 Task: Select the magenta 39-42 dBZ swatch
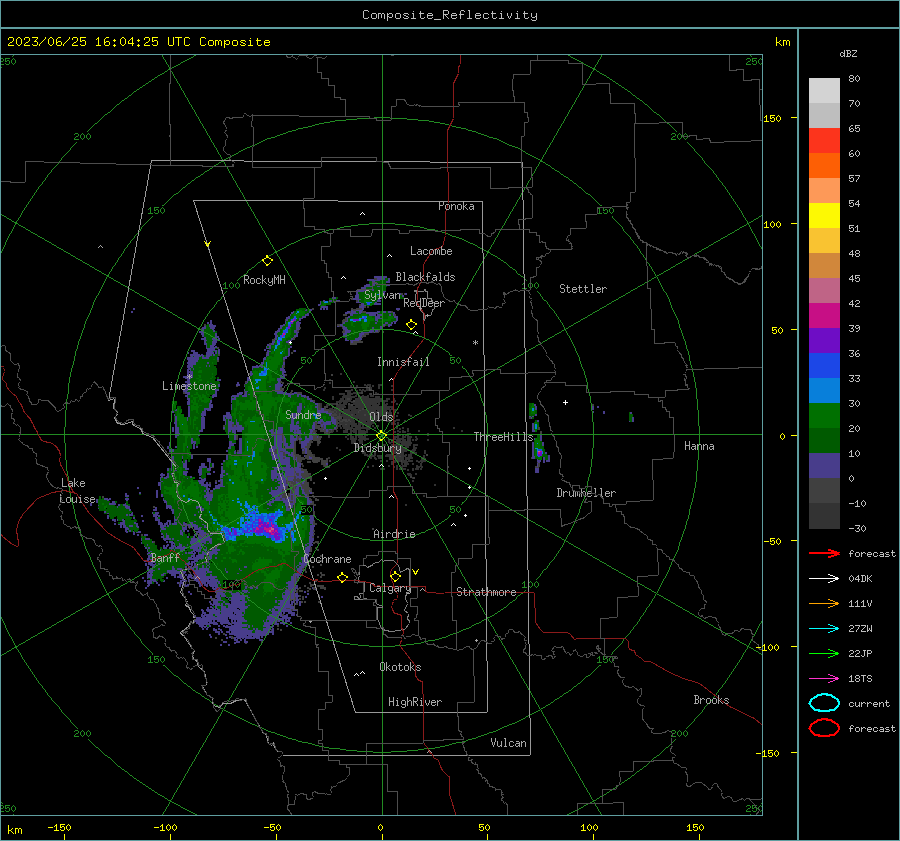click(824, 316)
